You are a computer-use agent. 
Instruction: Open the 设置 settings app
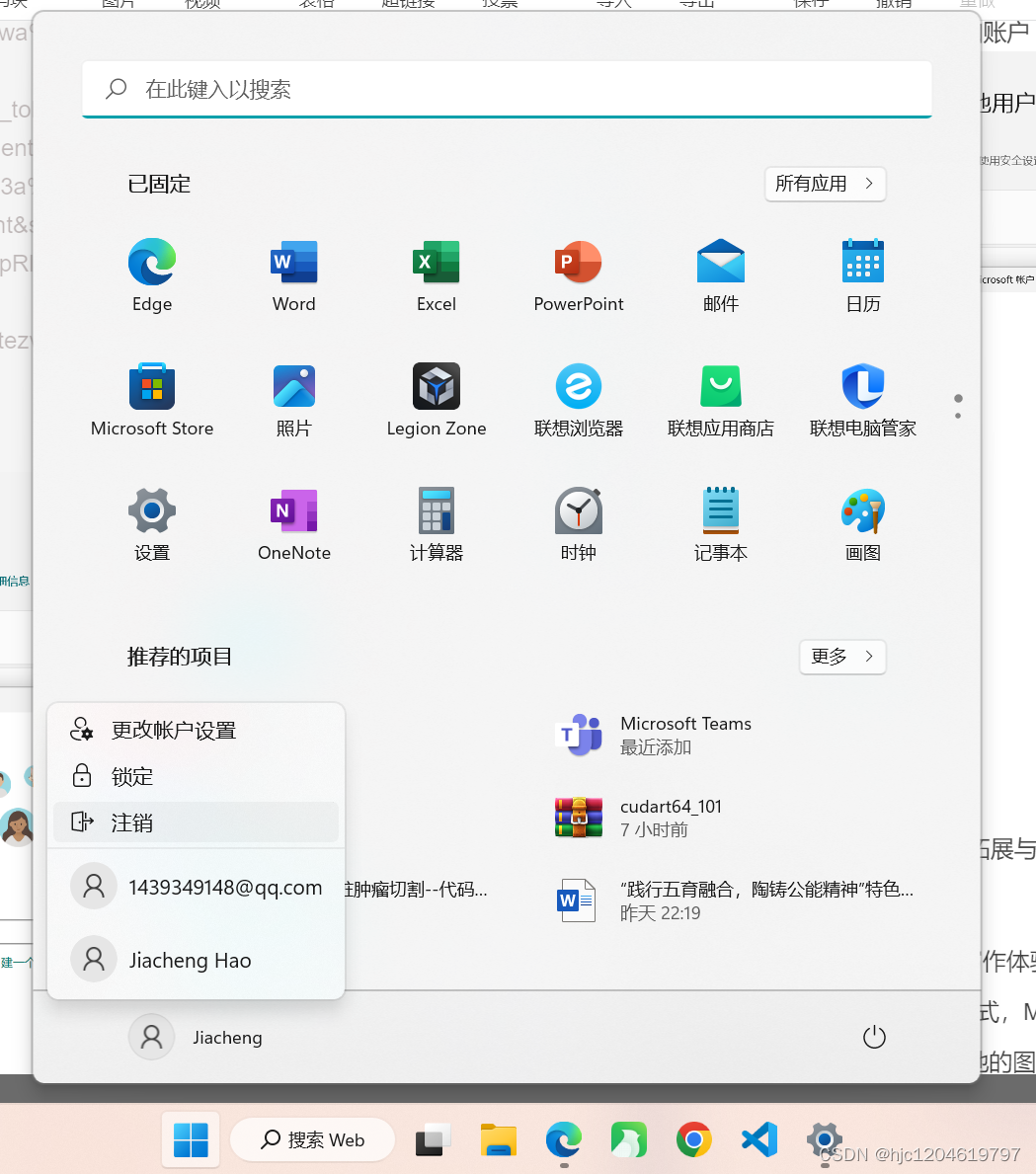152,524
